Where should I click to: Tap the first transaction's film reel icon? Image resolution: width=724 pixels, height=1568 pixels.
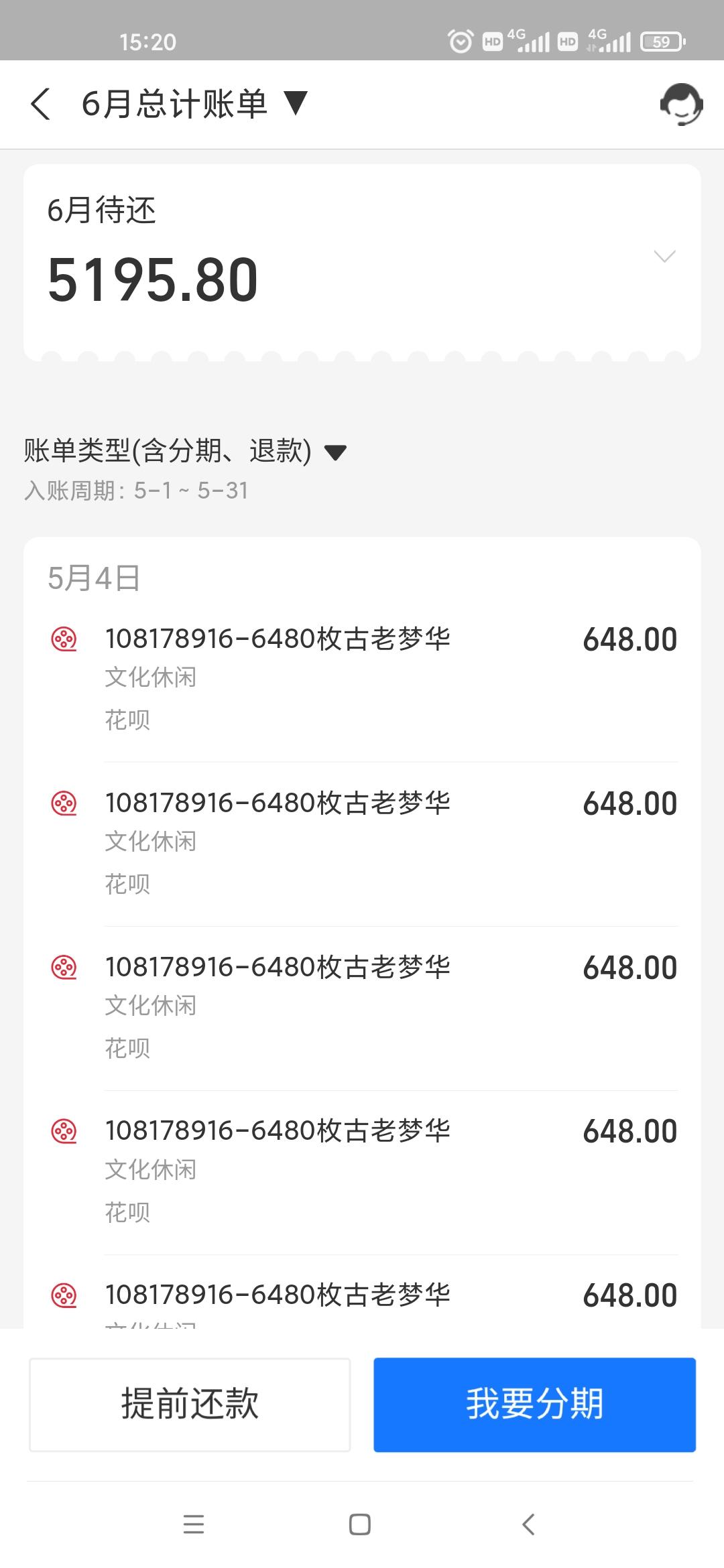(64, 639)
